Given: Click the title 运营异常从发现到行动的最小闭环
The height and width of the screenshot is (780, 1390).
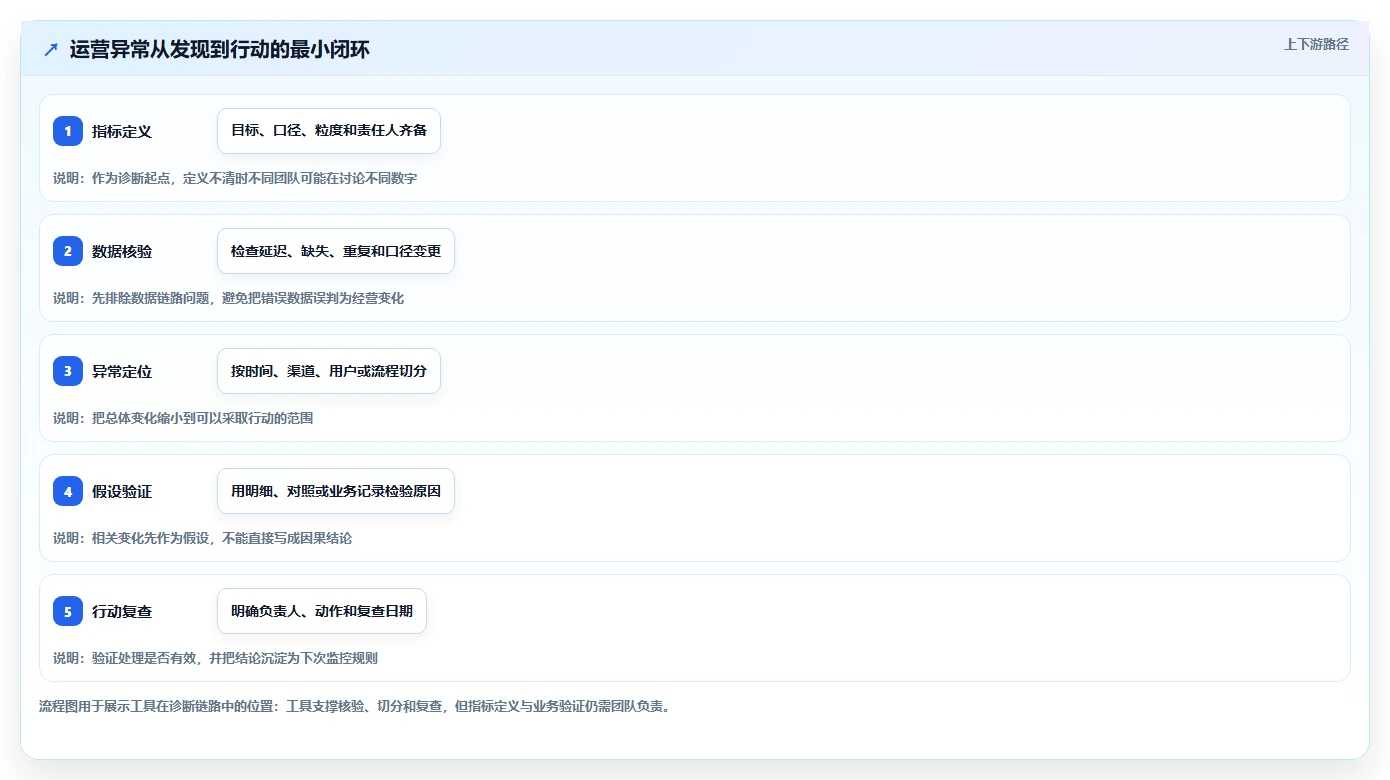Looking at the screenshot, I should 220,49.
